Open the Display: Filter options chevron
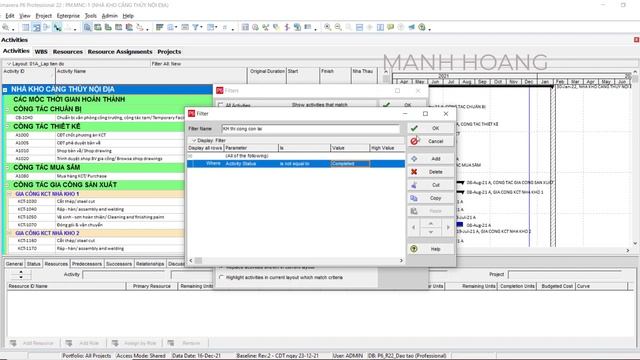640x360 pixels. [194, 140]
